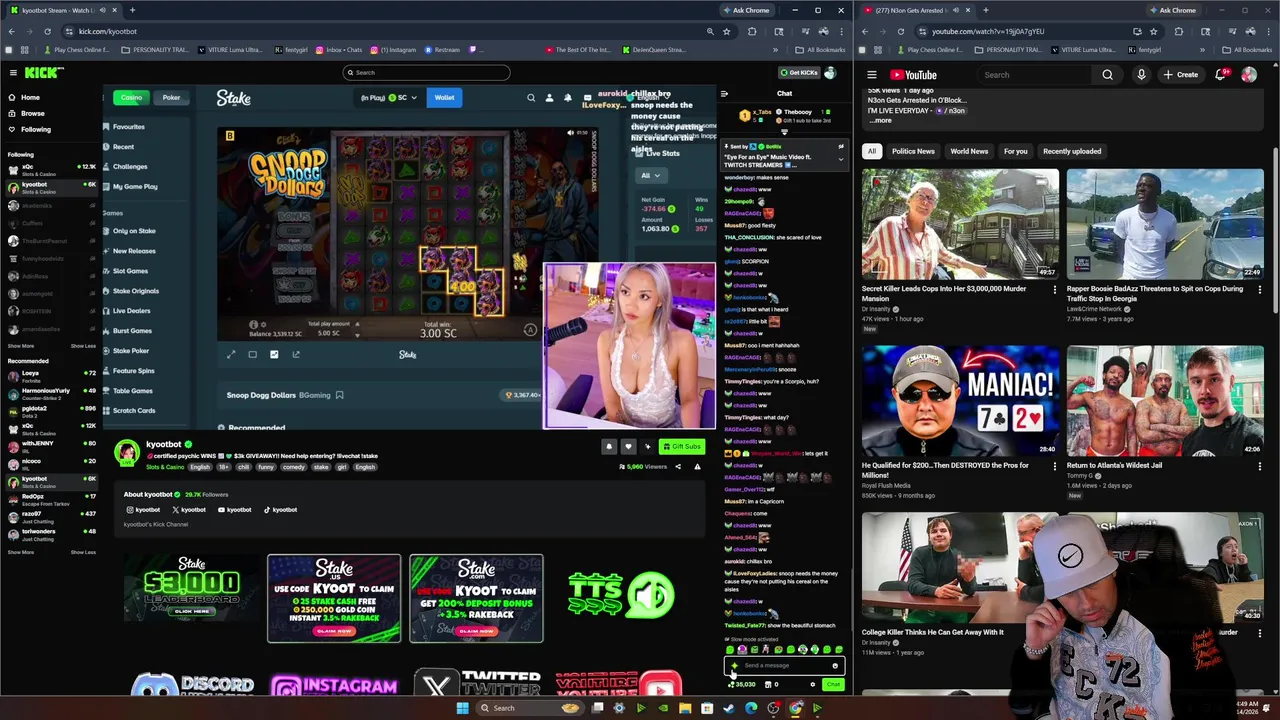This screenshot has height=720, width=1280.
Task: Click the green Chat send button
Action: click(833, 685)
